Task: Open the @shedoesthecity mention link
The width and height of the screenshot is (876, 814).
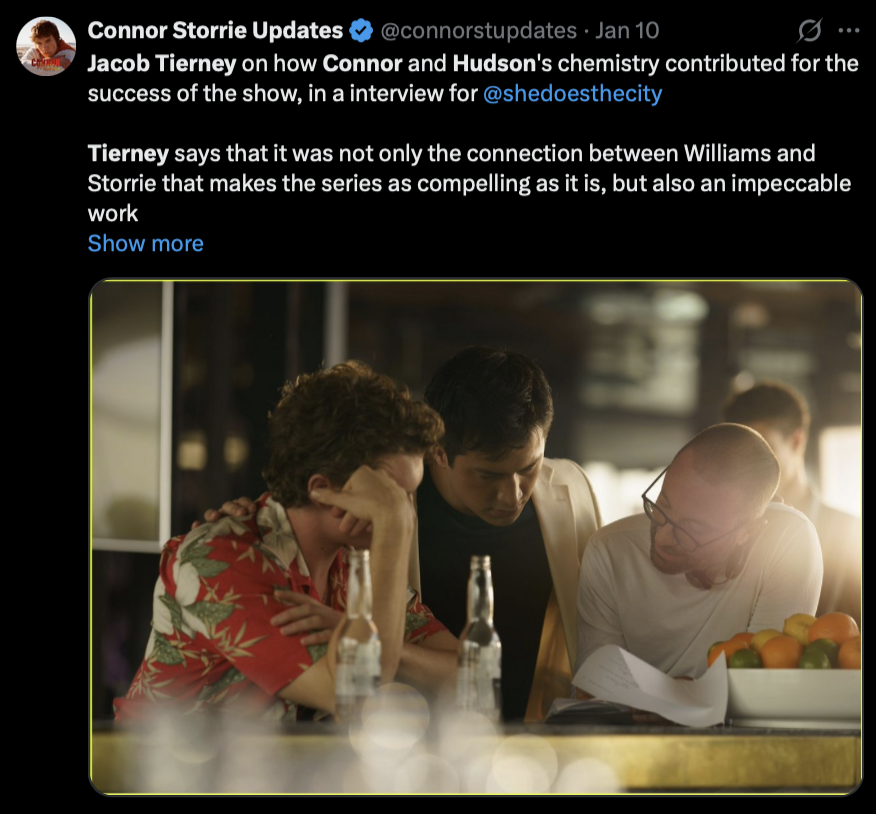Action: pyautogui.click(x=572, y=93)
